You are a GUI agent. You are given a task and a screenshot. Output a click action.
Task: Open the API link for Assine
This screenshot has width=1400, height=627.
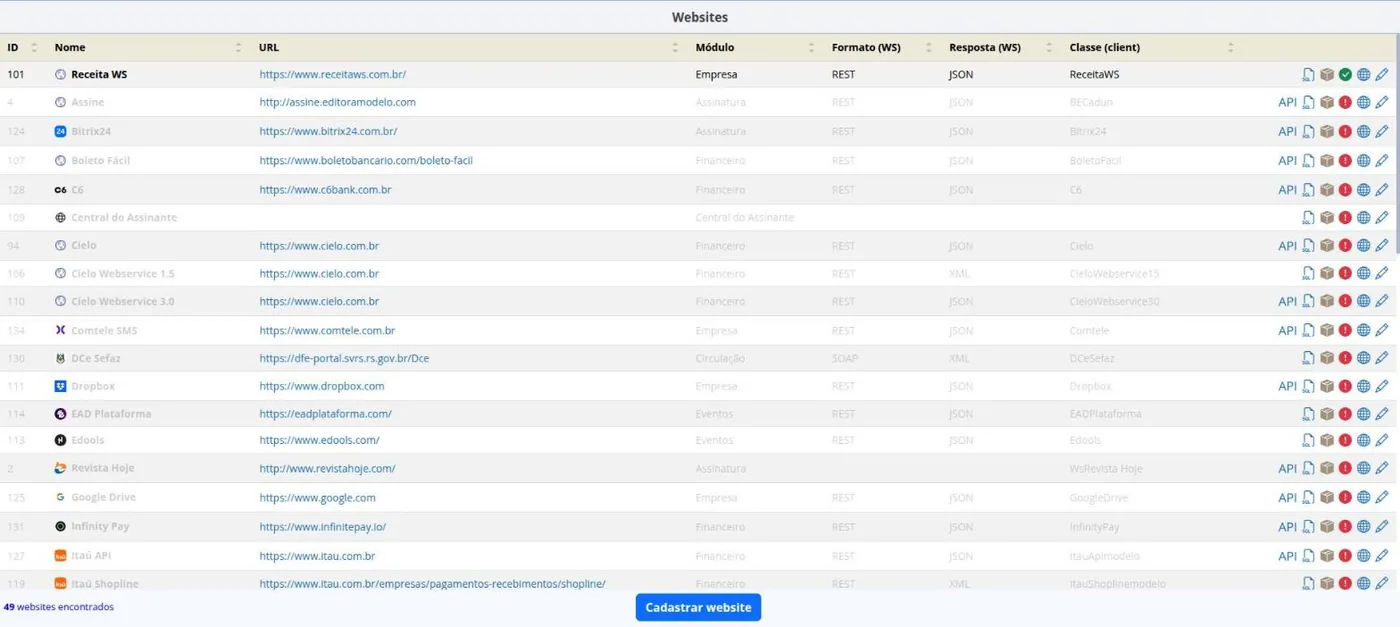[1287, 102]
